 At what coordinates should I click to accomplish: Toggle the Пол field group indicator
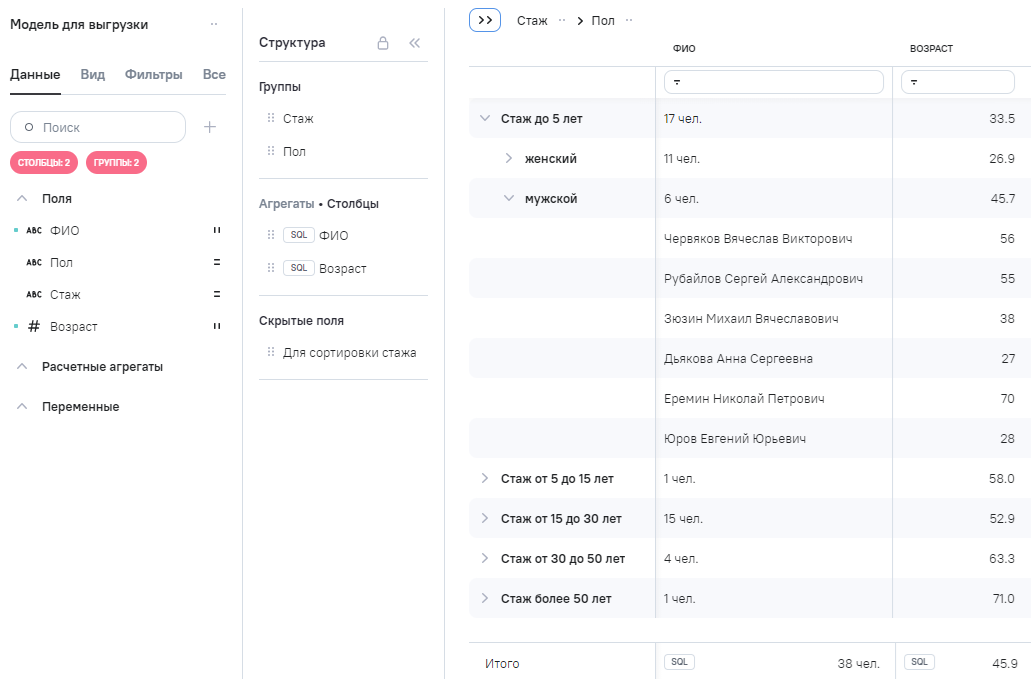point(216,263)
